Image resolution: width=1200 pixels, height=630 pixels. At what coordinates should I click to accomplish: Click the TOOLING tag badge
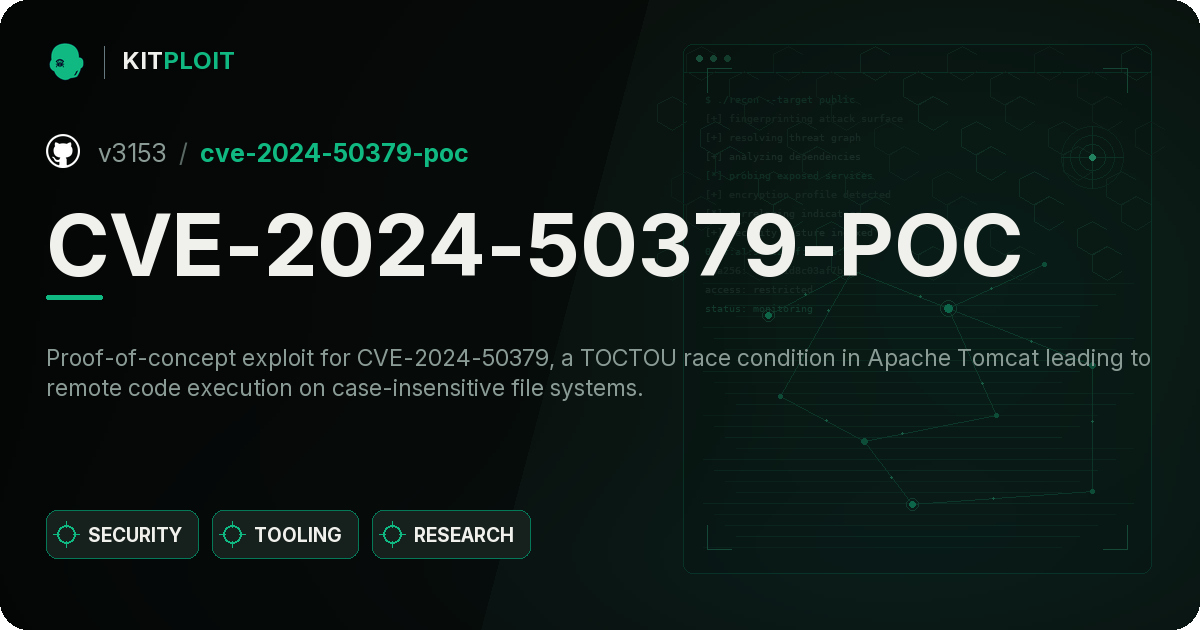click(x=285, y=535)
